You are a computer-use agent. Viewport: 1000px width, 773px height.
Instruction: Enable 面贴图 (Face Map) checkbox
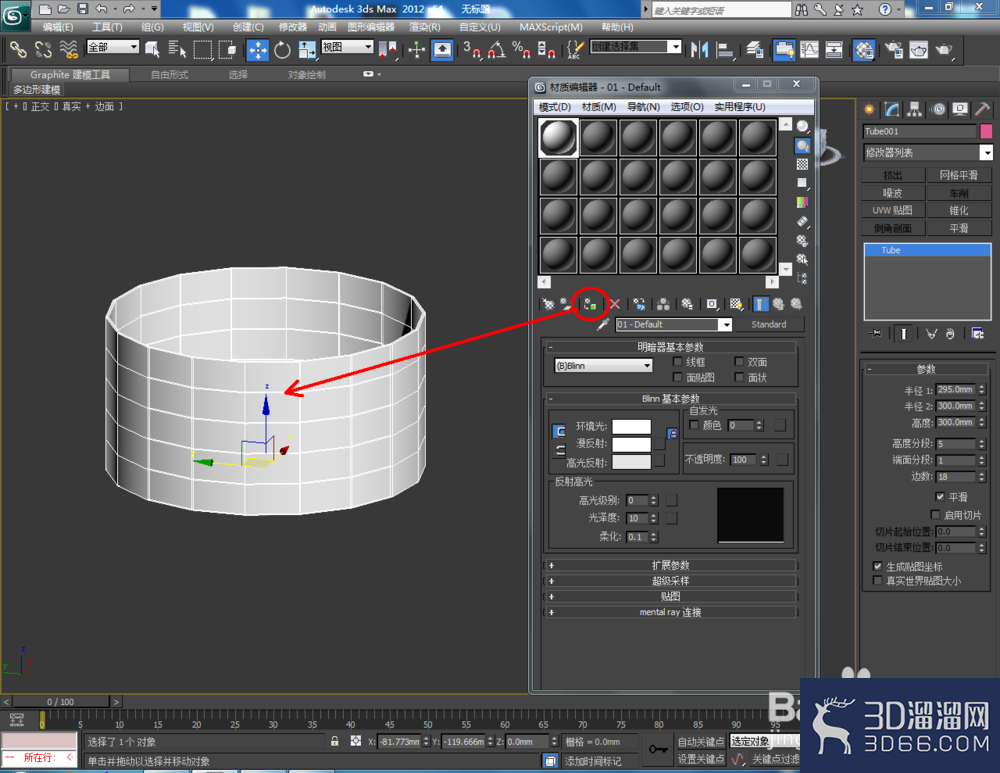click(677, 378)
